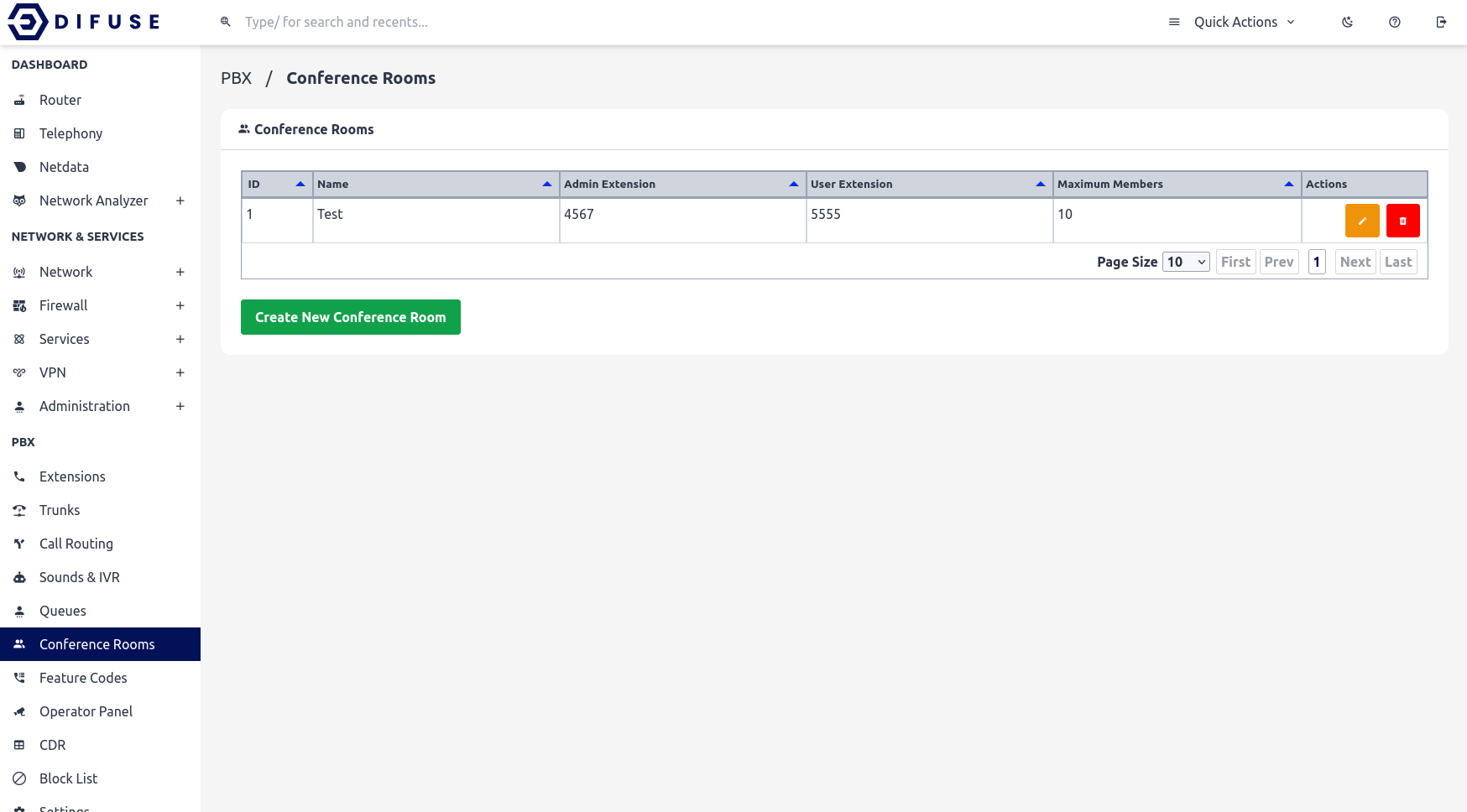Image resolution: width=1467 pixels, height=812 pixels.
Task: Click the Services sidebar icon
Action: (x=19, y=339)
